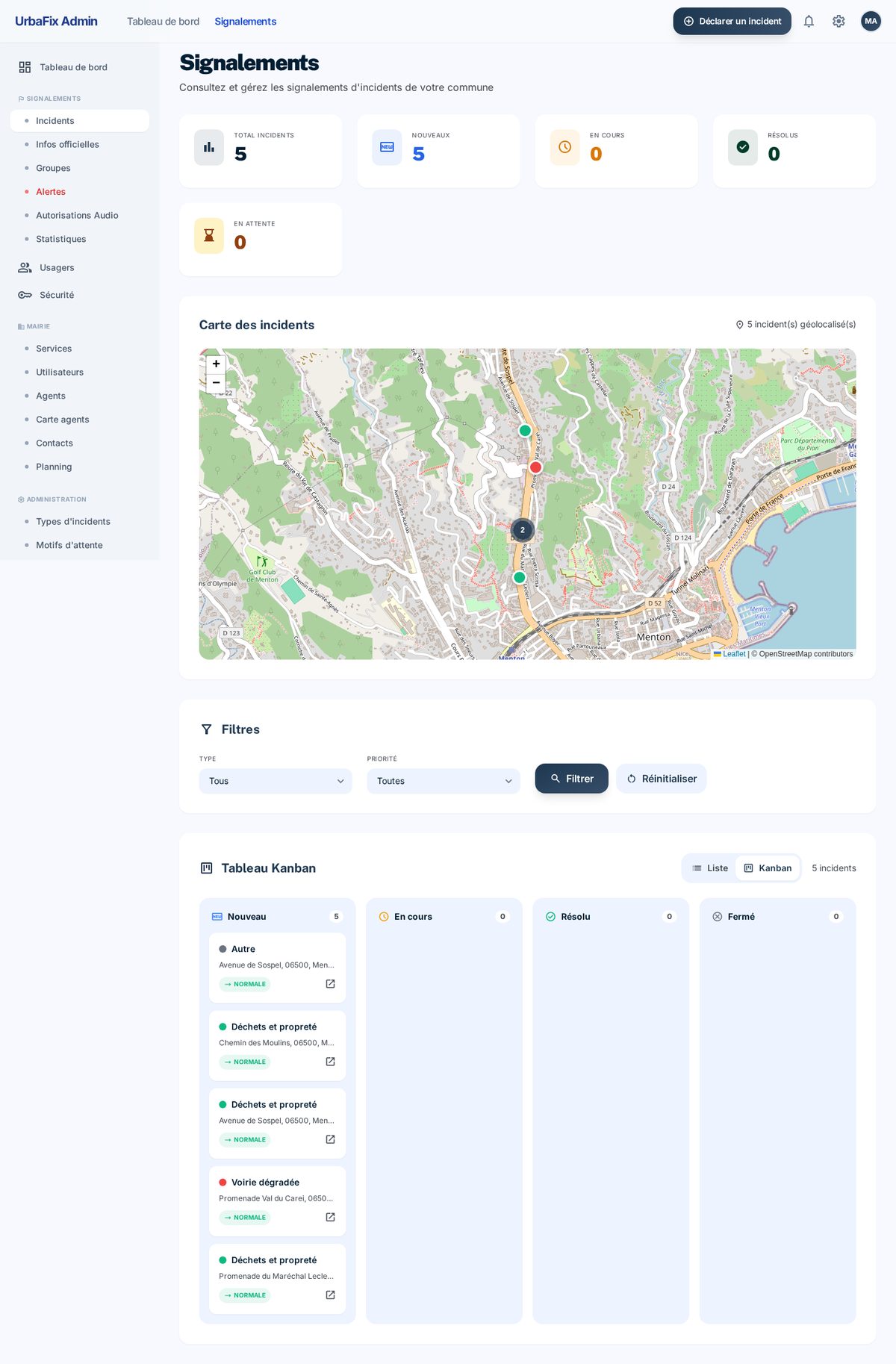The width and height of the screenshot is (896, 1364).
Task: Click the En cours column header
Action: pyautogui.click(x=444, y=917)
